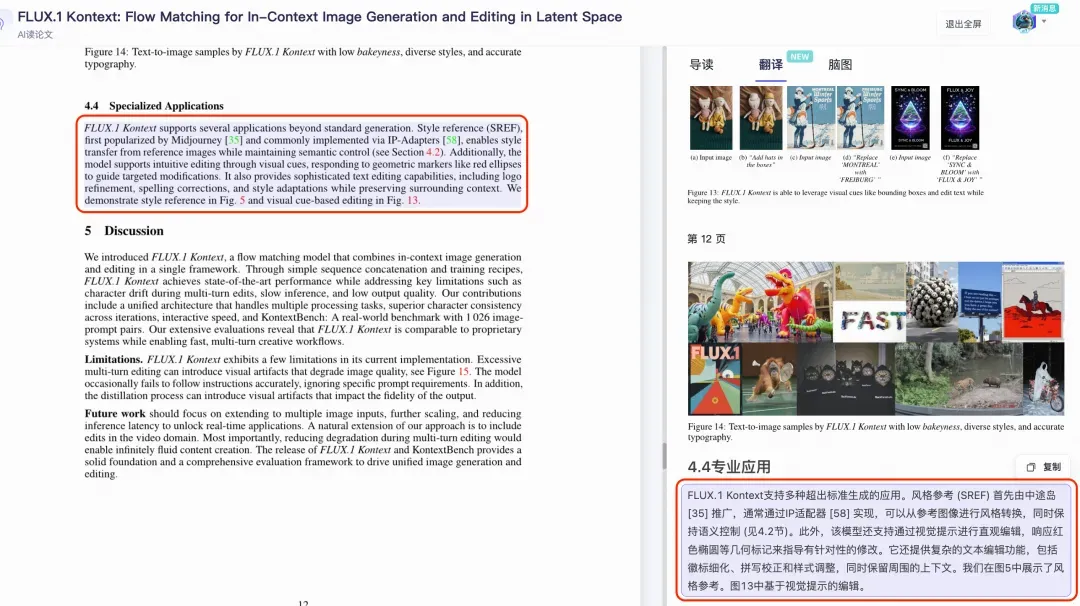Open citation link [35] in the paper
Screen dimensions: 1080x606
233,140
